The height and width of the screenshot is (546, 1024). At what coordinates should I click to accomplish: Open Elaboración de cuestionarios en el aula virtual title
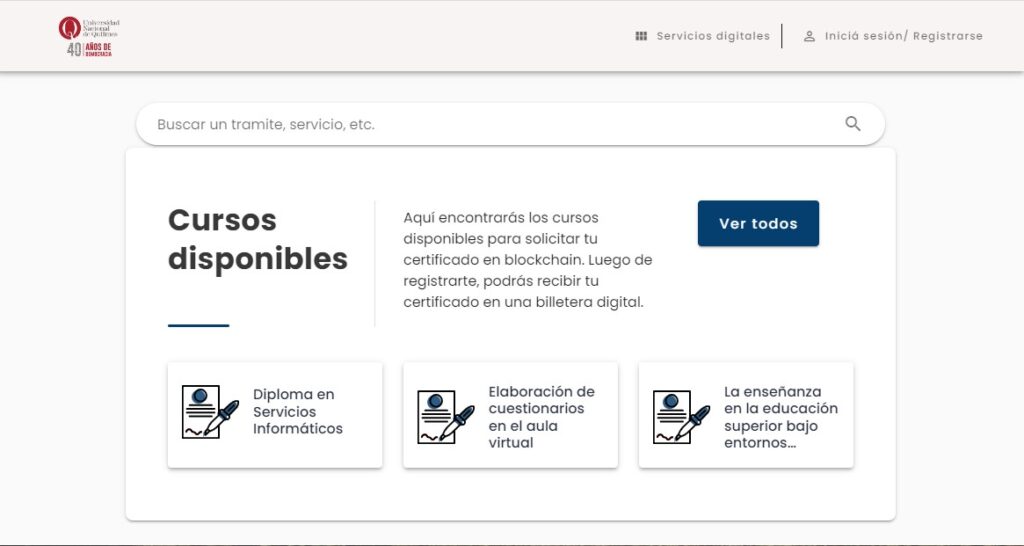tap(541, 417)
